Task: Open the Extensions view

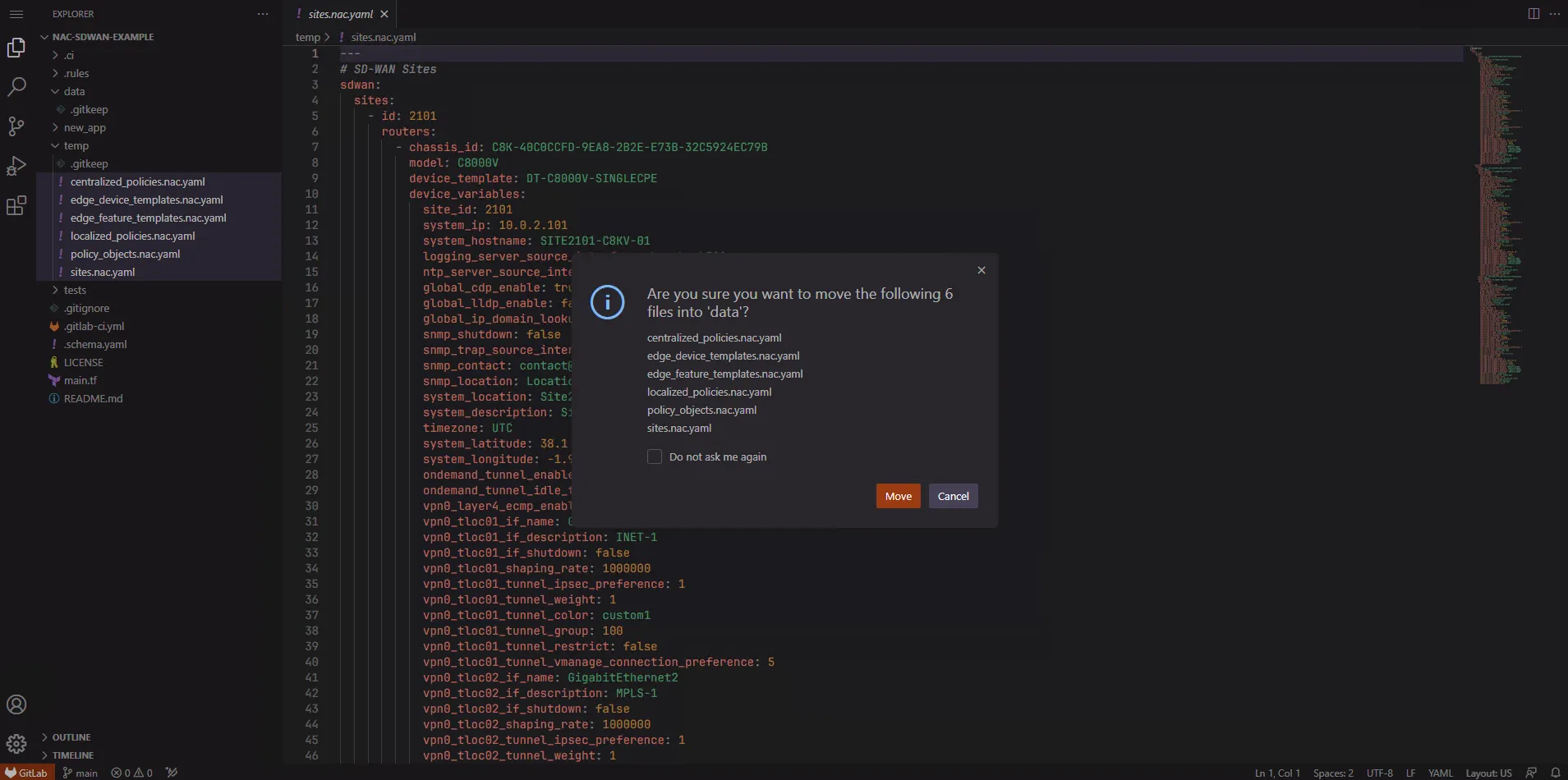Action: click(16, 205)
